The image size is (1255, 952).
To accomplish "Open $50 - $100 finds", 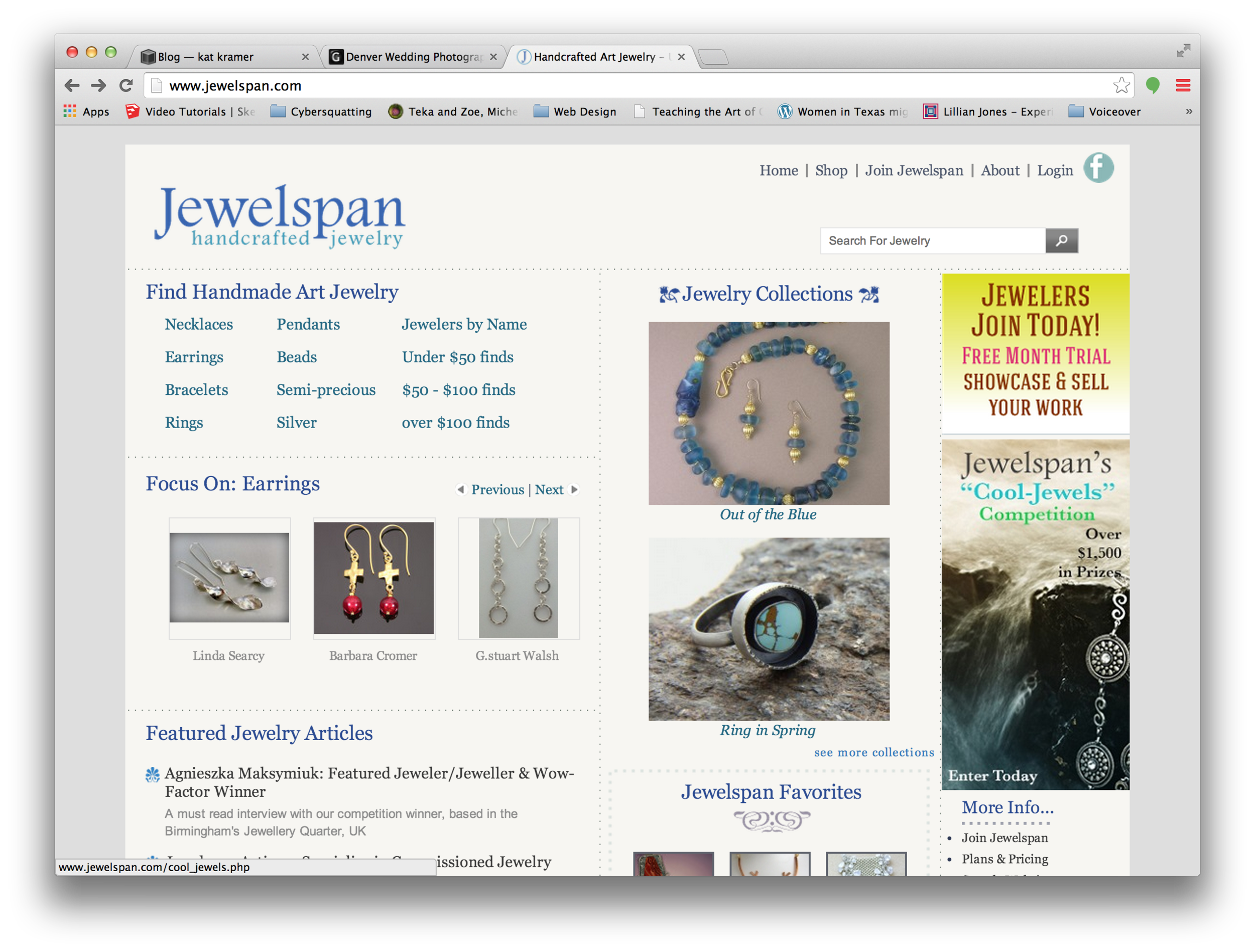I will click(x=458, y=390).
